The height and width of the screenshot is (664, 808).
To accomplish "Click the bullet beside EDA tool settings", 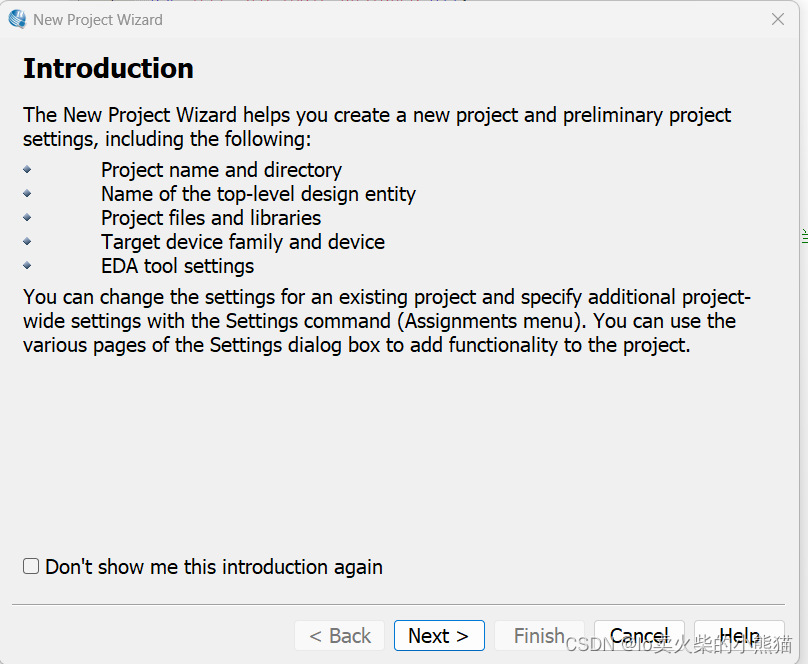I will [x=27, y=266].
